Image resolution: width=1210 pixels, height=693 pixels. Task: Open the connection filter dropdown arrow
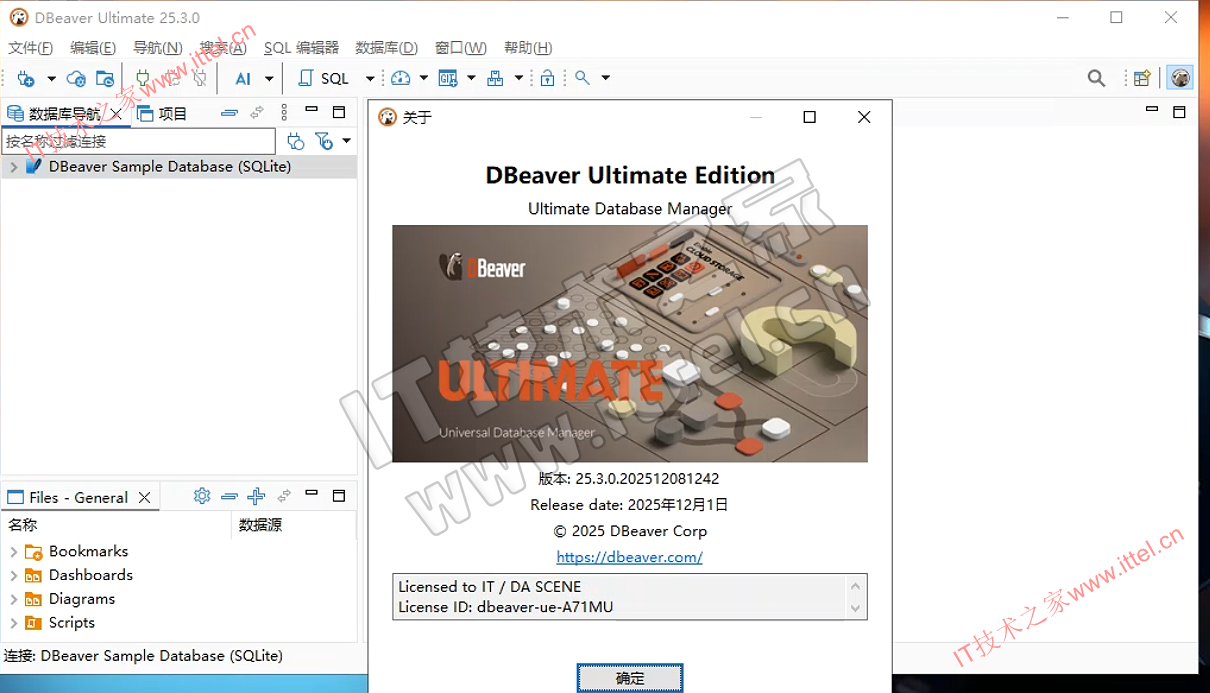[346, 141]
